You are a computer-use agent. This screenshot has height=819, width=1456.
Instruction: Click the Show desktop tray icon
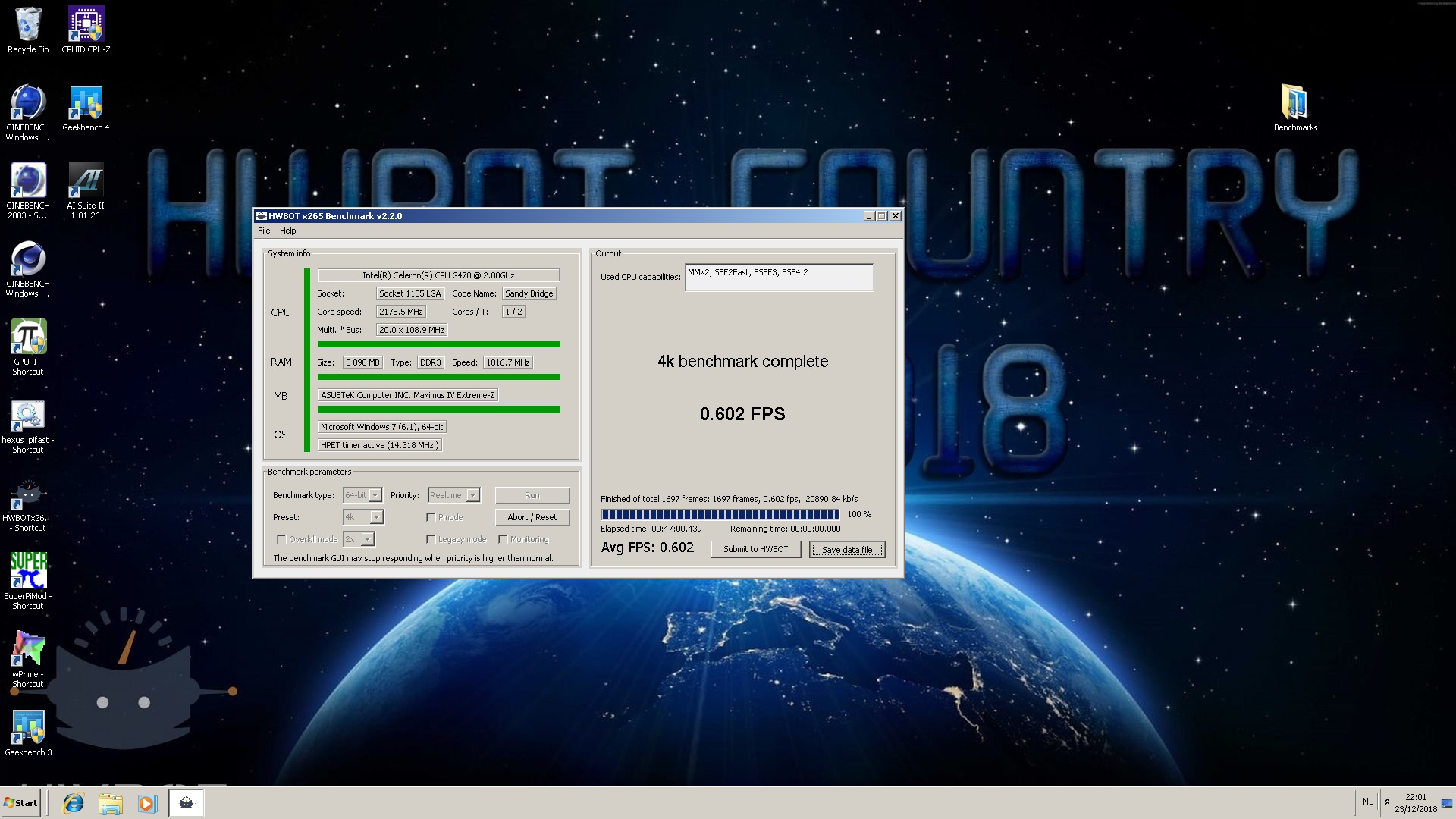(x=1447, y=803)
